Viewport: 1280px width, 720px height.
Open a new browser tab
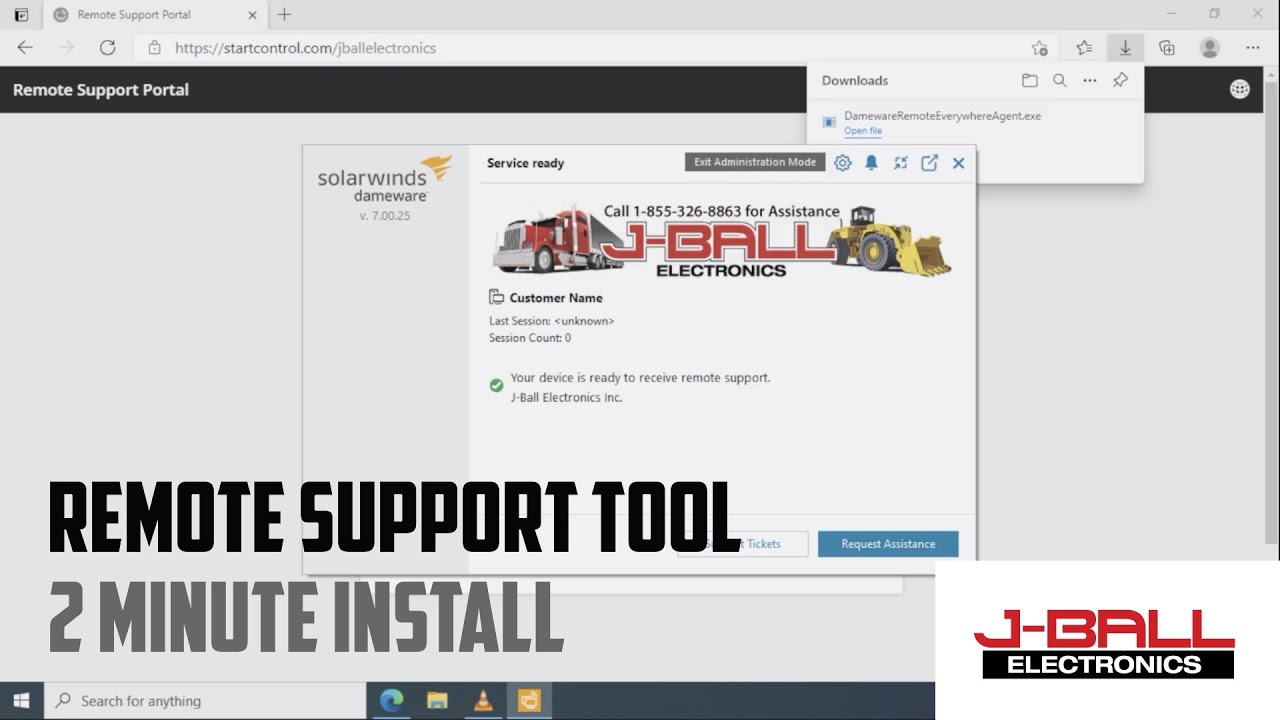pos(284,15)
